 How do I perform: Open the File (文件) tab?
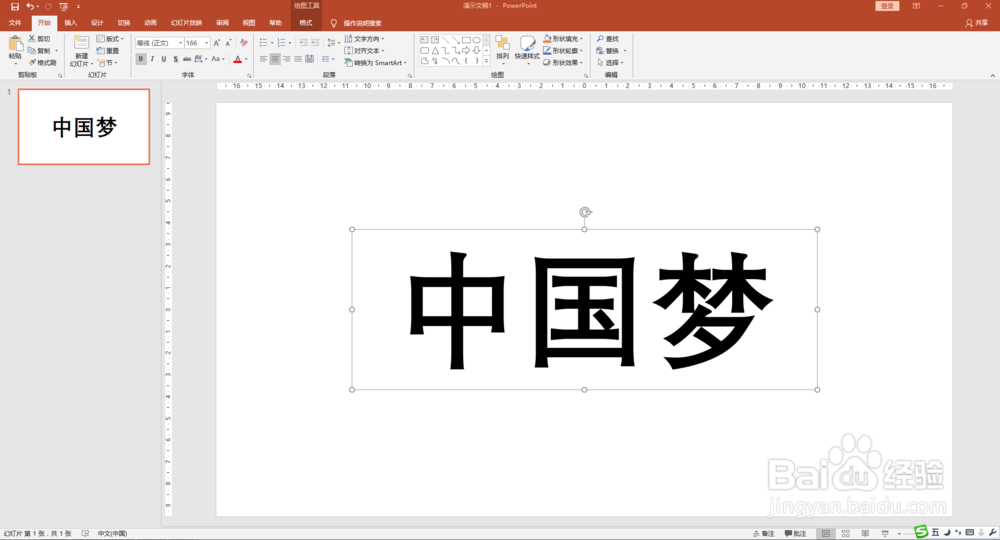[15, 23]
